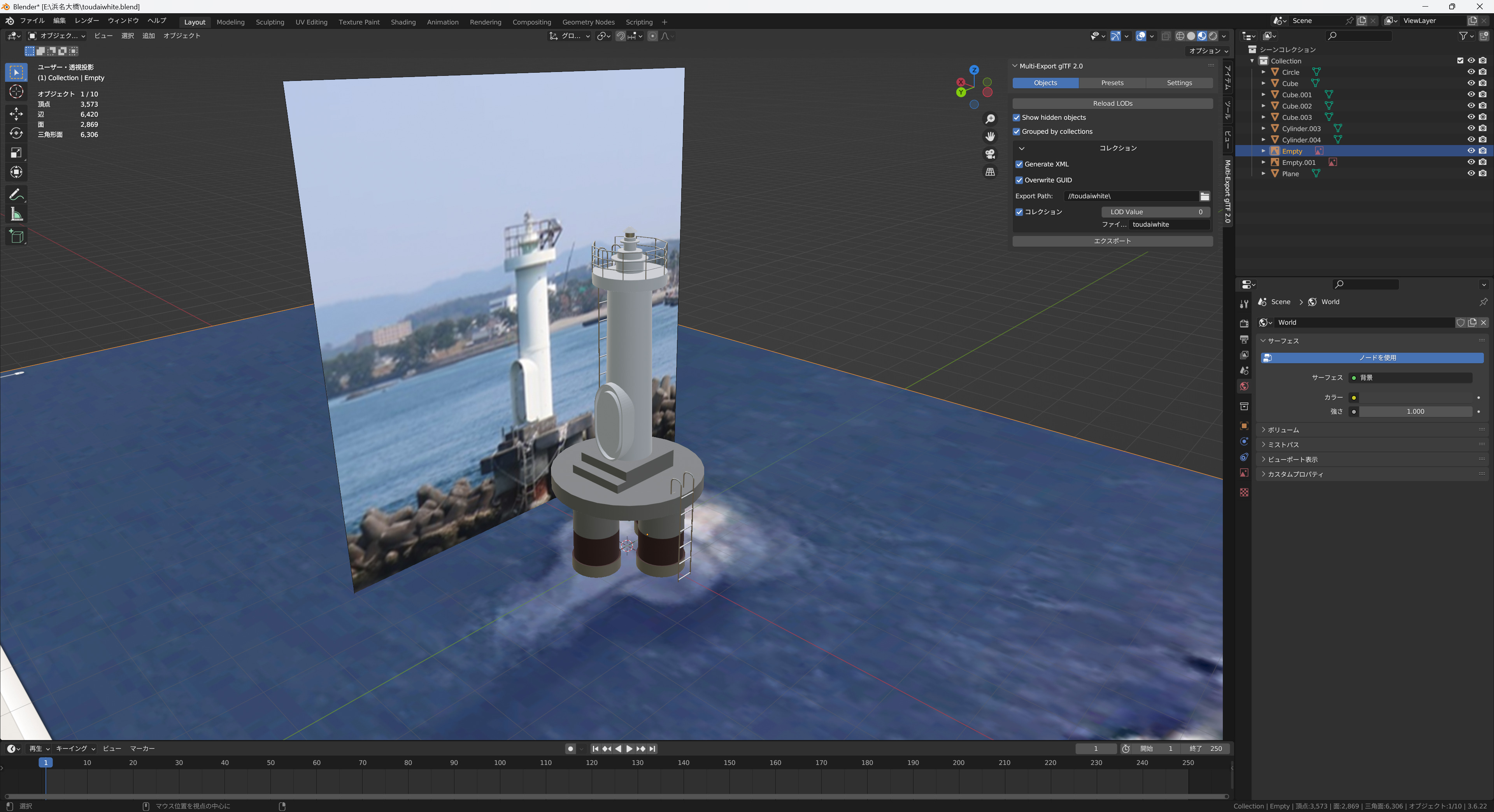
Task: Hide Cylinder.003 using its eye icon
Action: click(1471, 128)
